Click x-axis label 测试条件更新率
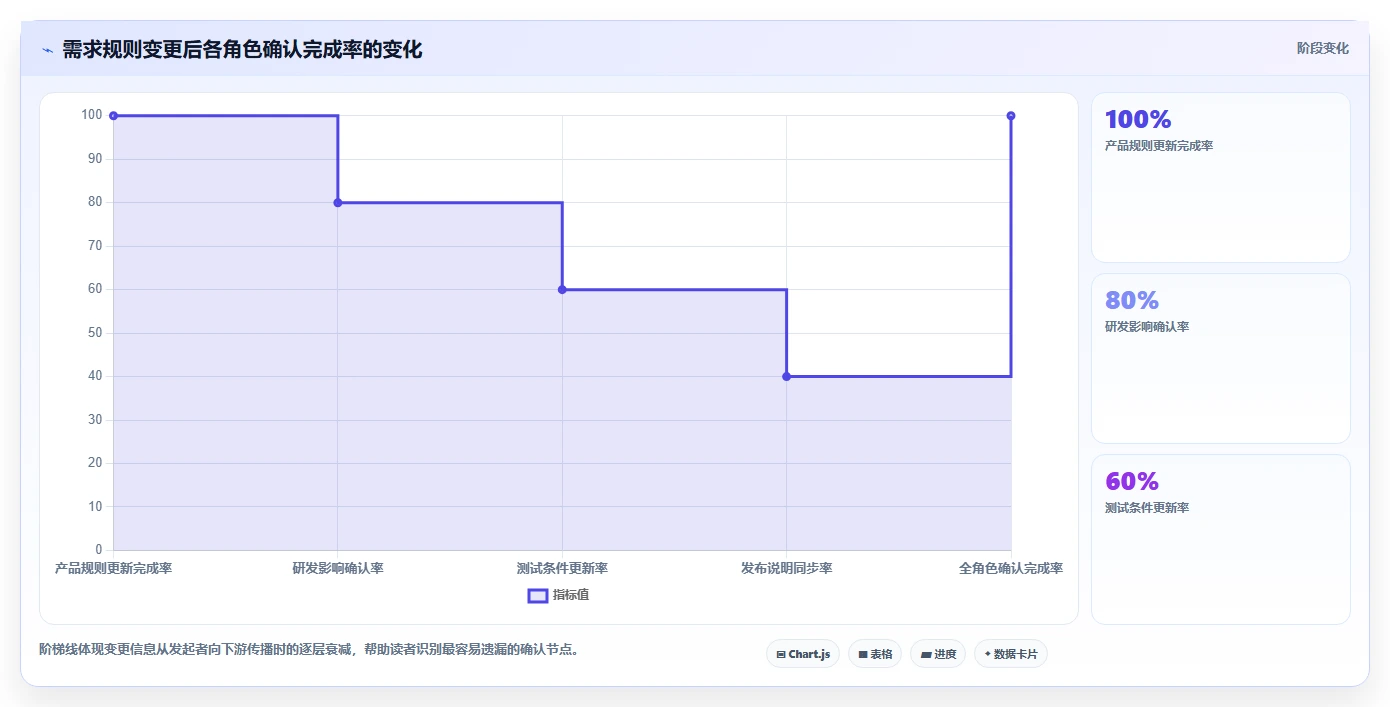 (562, 569)
